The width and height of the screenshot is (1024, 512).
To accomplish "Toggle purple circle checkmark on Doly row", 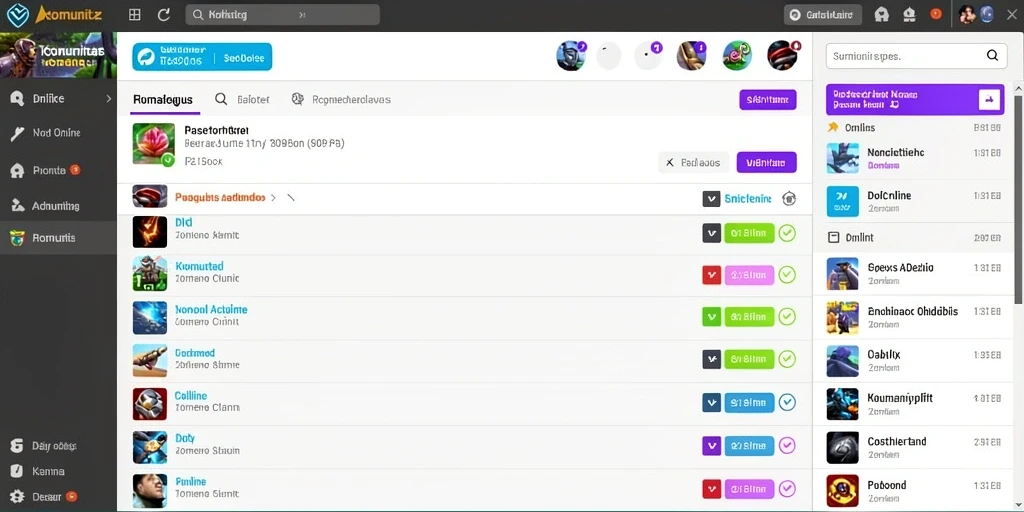I will (x=788, y=446).
